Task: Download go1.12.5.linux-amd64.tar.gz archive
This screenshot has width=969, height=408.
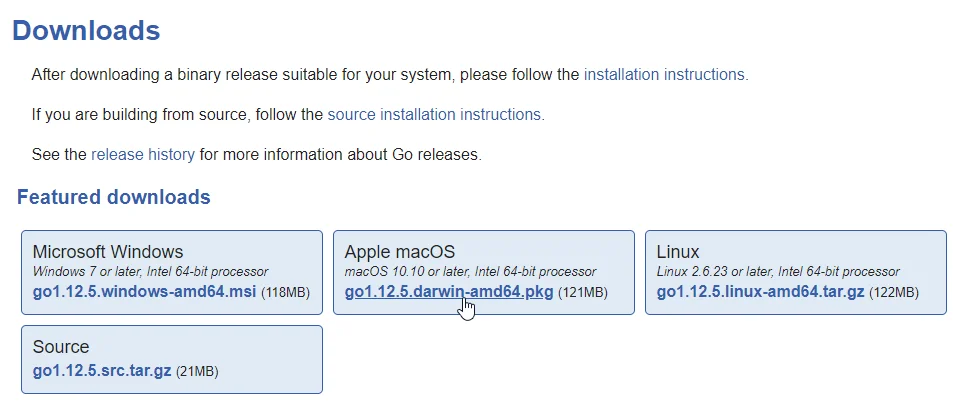Action: (x=760, y=292)
